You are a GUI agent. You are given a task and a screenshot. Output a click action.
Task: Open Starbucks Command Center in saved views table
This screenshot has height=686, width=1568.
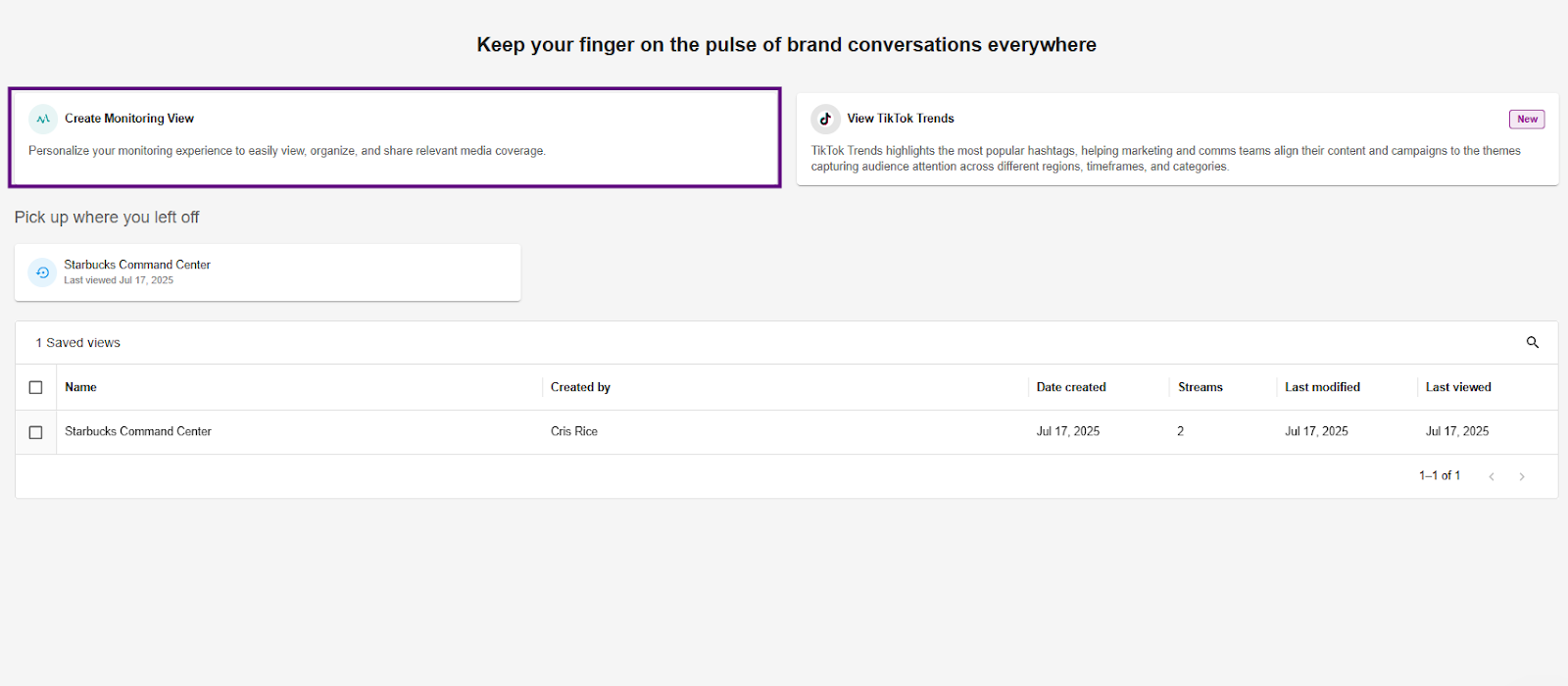[138, 431]
